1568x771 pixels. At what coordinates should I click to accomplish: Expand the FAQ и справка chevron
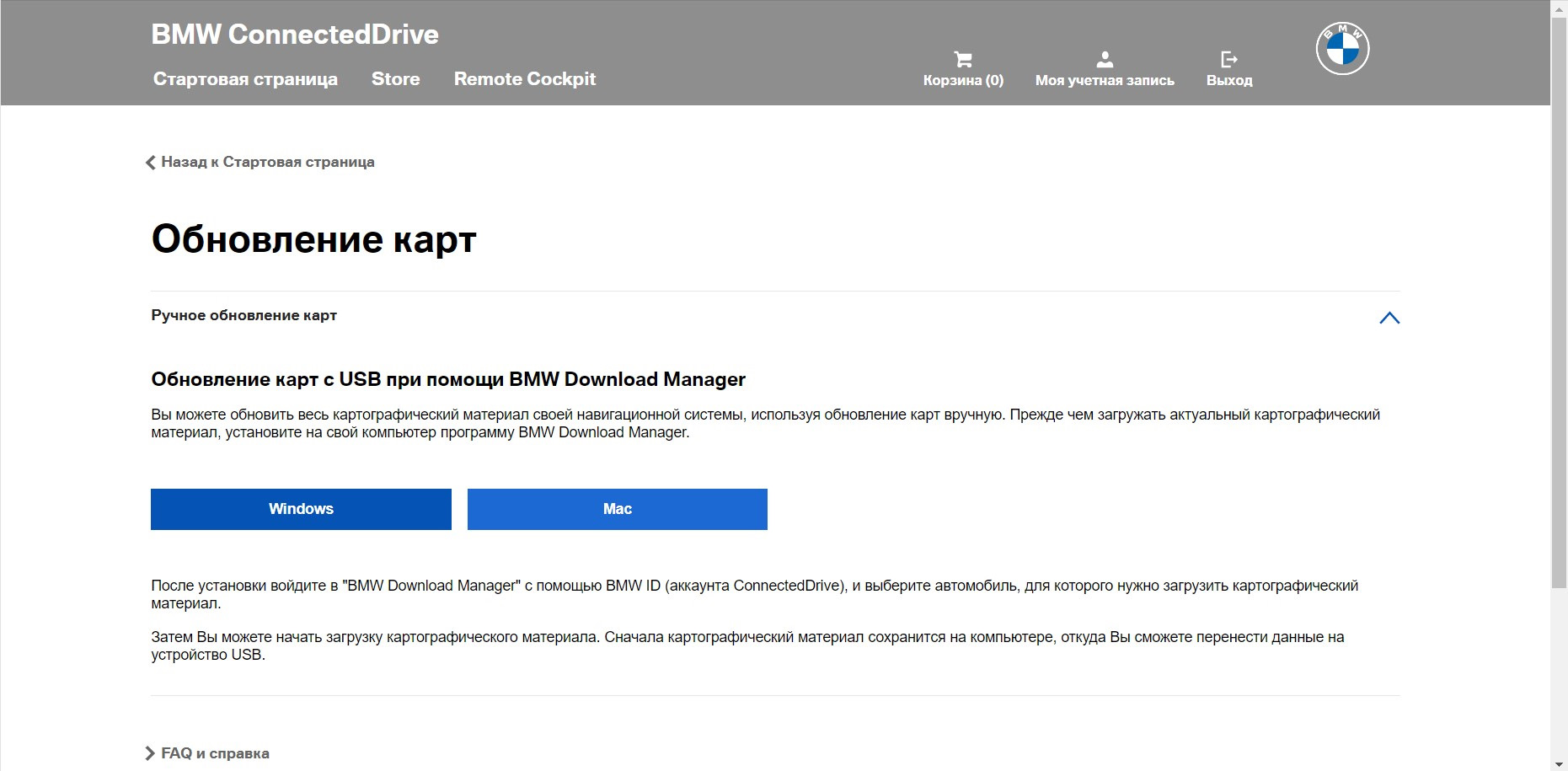[x=150, y=753]
